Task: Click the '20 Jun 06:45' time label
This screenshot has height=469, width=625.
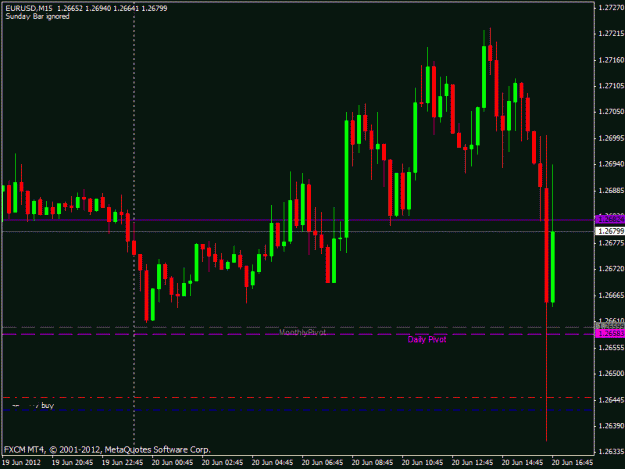Action: [x=322, y=462]
